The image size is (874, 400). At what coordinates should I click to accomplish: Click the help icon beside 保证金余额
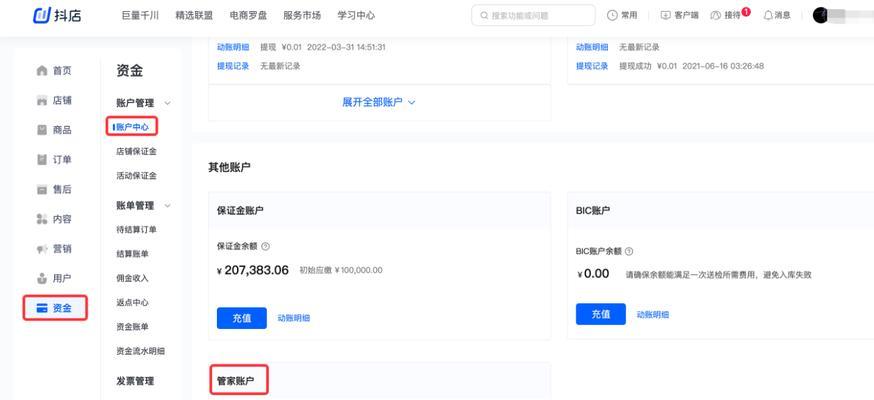pyautogui.click(x=265, y=246)
